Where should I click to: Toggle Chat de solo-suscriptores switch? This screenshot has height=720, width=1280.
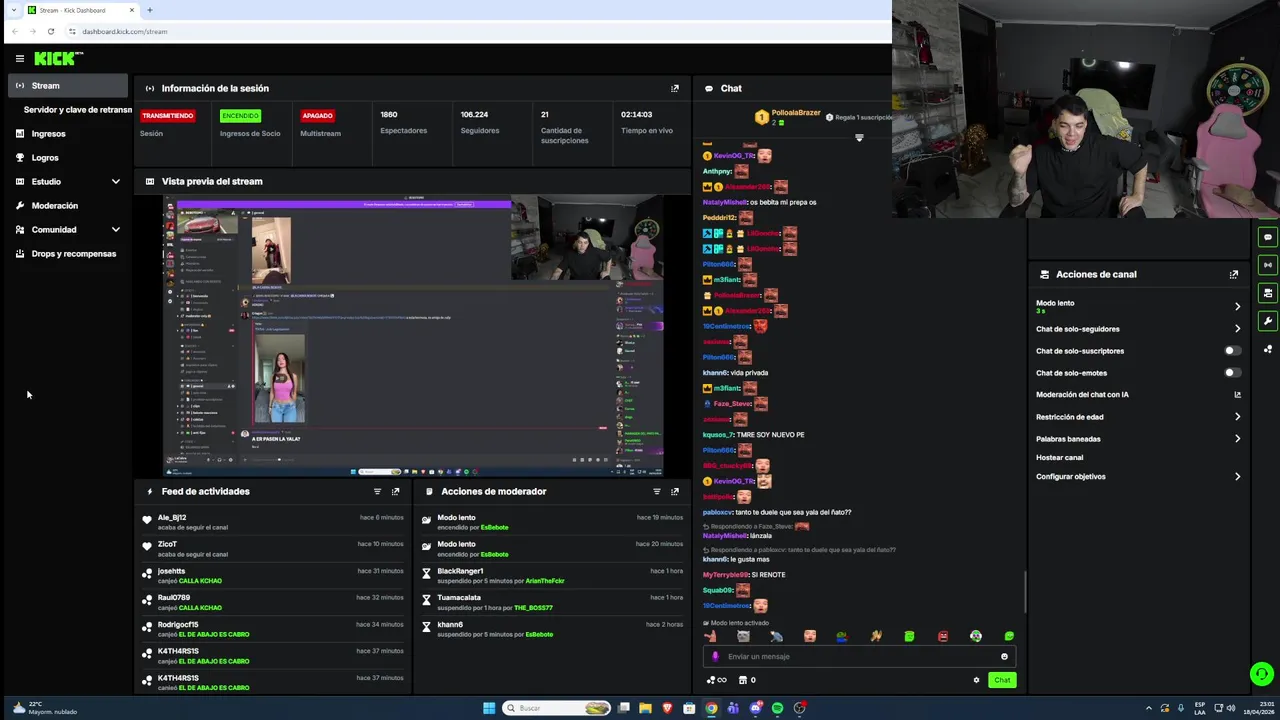[1232, 351]
